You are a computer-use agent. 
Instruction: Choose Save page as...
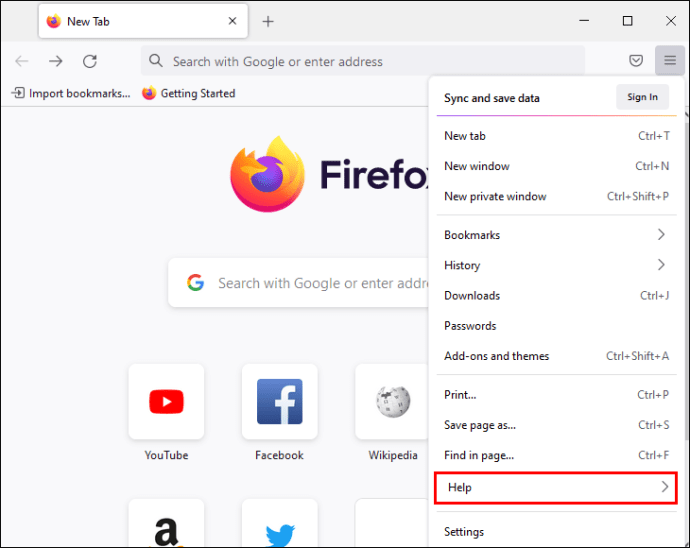coord(556,425)
